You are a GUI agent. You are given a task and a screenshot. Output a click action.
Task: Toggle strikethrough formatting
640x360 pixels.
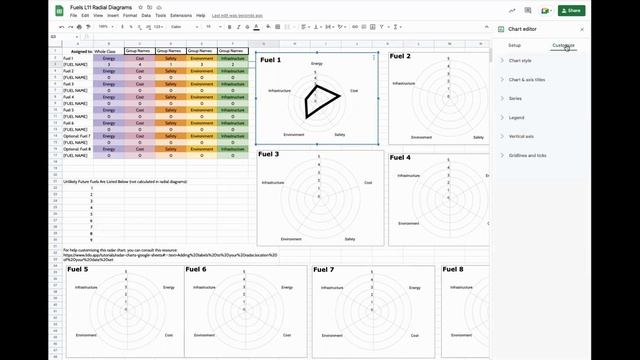tap(247, 27)
